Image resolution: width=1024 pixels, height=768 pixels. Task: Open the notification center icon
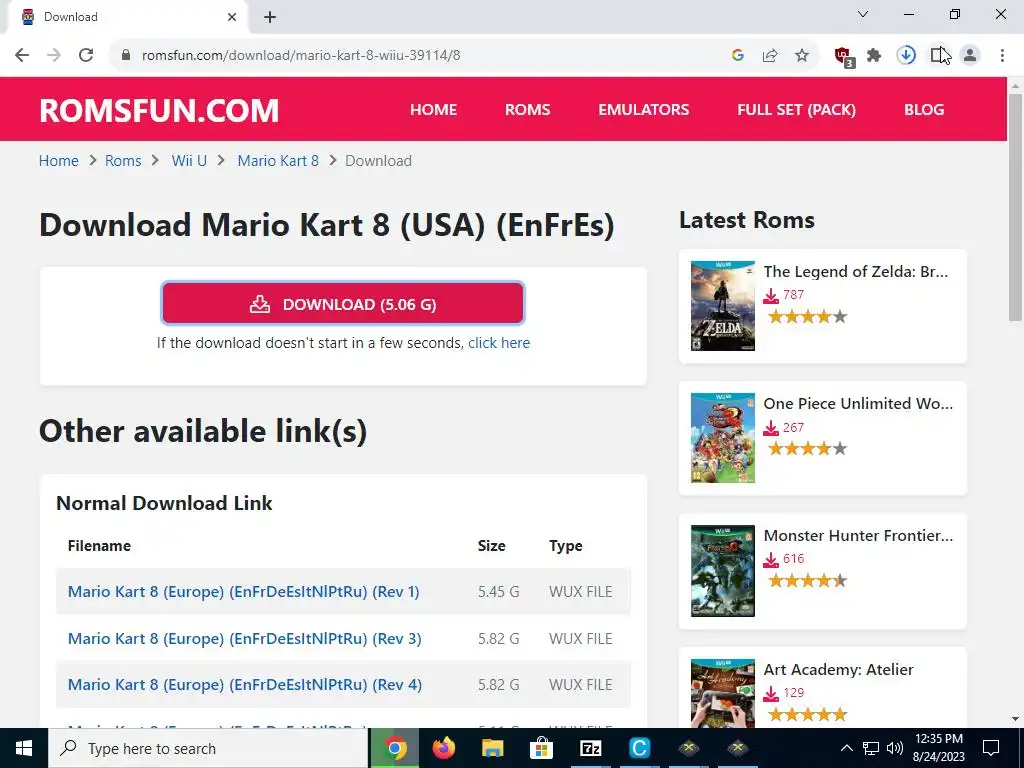(991, 748)
